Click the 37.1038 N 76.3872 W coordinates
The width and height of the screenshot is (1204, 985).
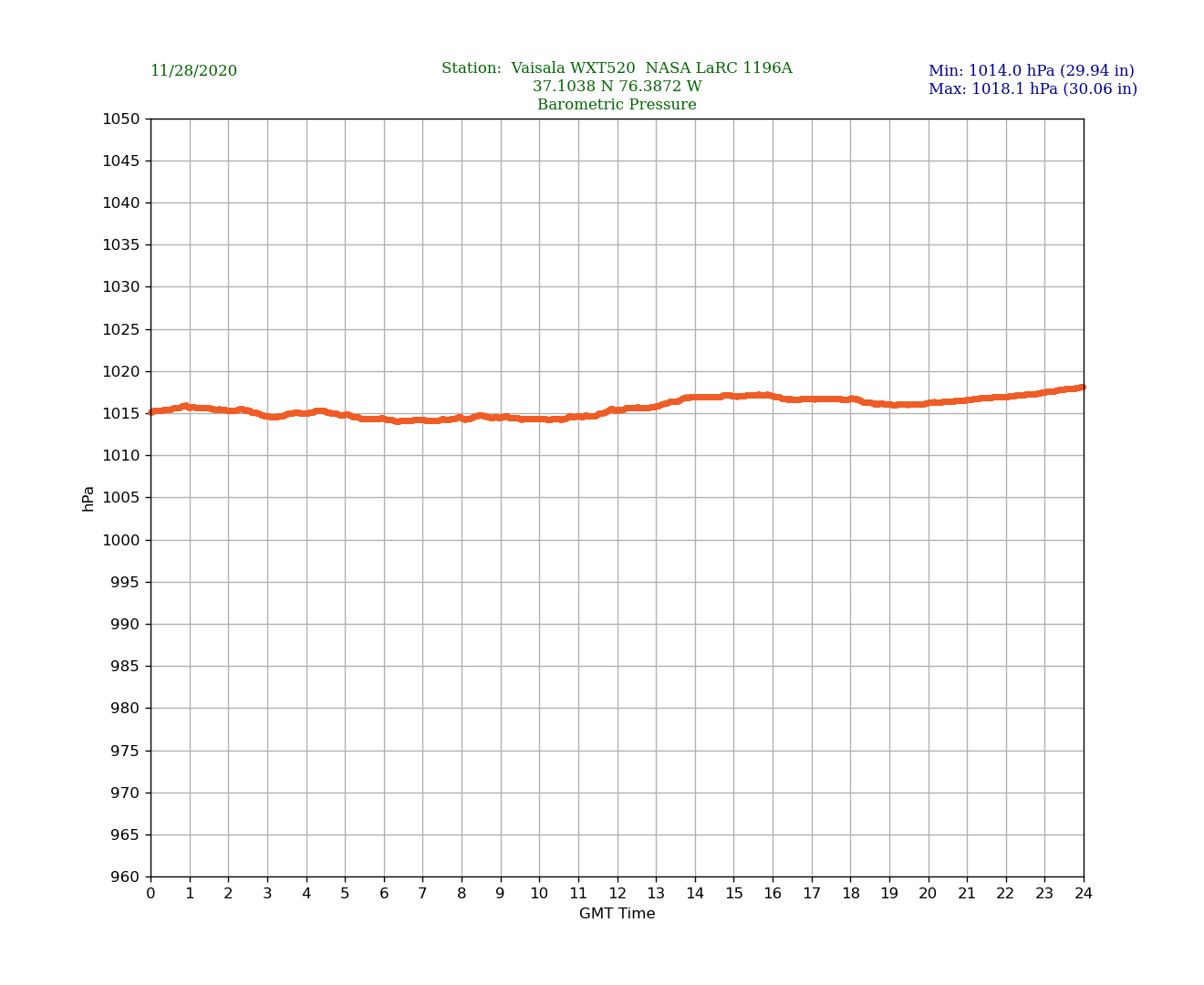(617, 87)
